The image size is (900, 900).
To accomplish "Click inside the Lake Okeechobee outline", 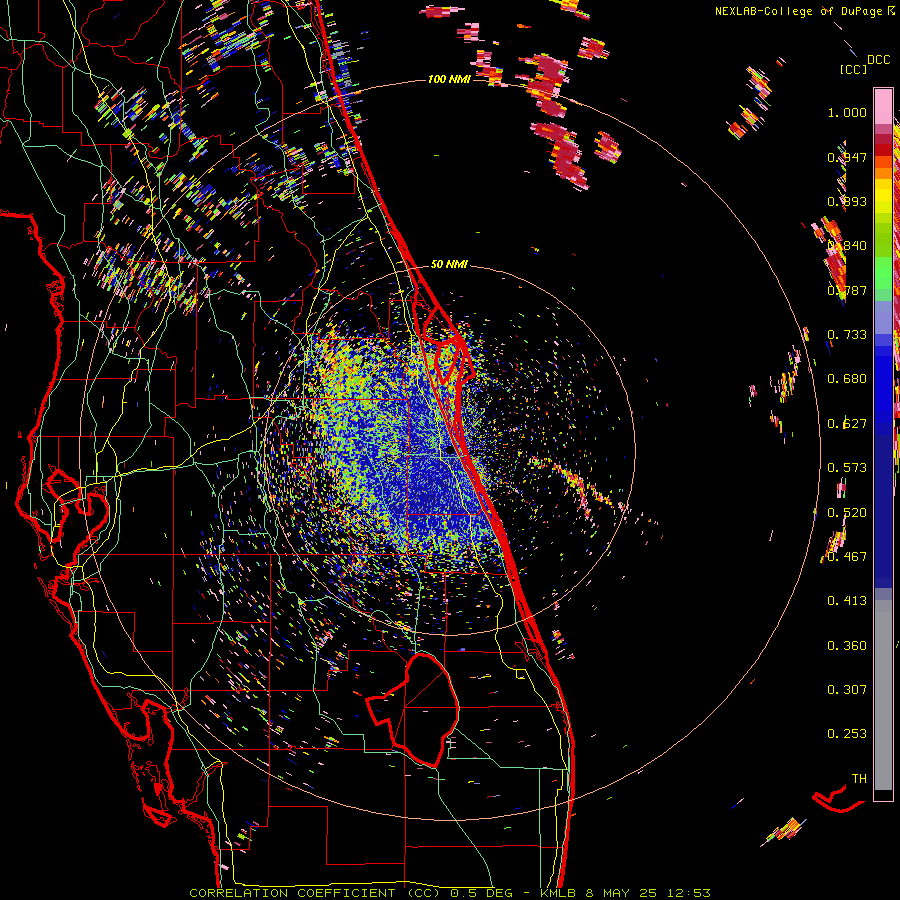I will pos(425,709).
